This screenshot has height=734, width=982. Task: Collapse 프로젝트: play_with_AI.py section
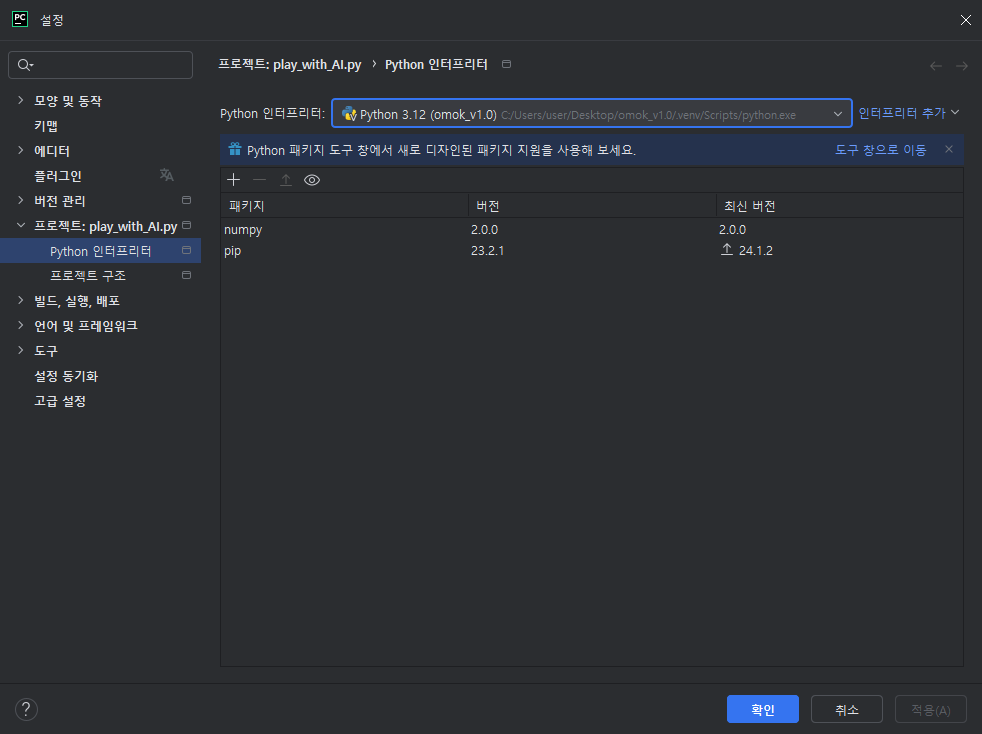[x=21, y=225]
